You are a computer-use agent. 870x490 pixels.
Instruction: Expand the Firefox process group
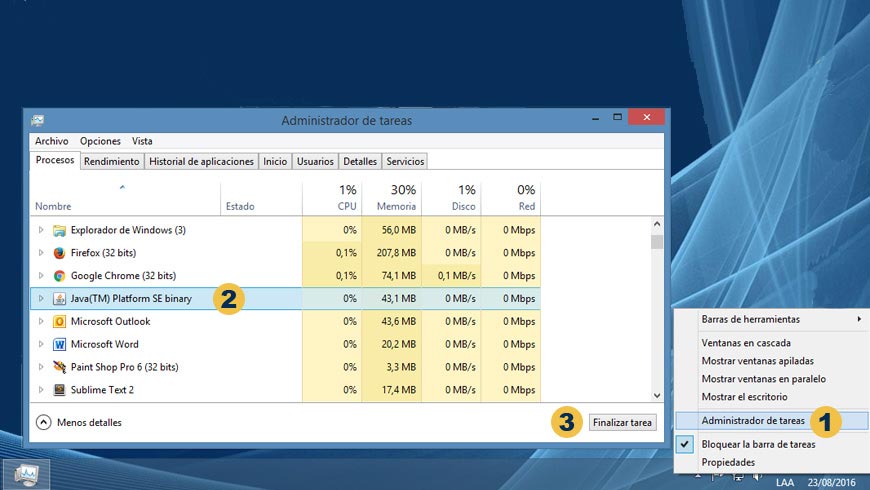click(41, 252)
